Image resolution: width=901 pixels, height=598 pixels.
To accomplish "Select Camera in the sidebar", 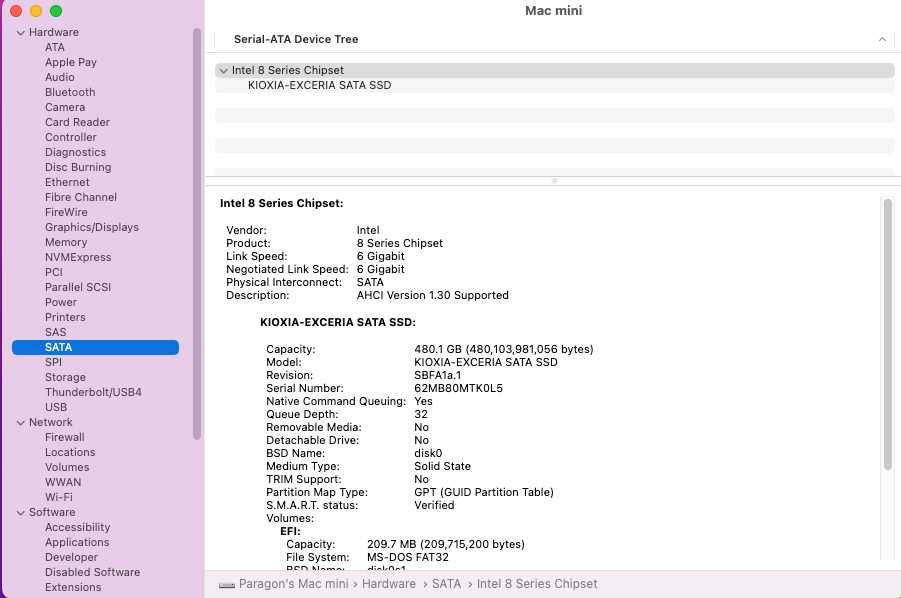I will (65, 107).
